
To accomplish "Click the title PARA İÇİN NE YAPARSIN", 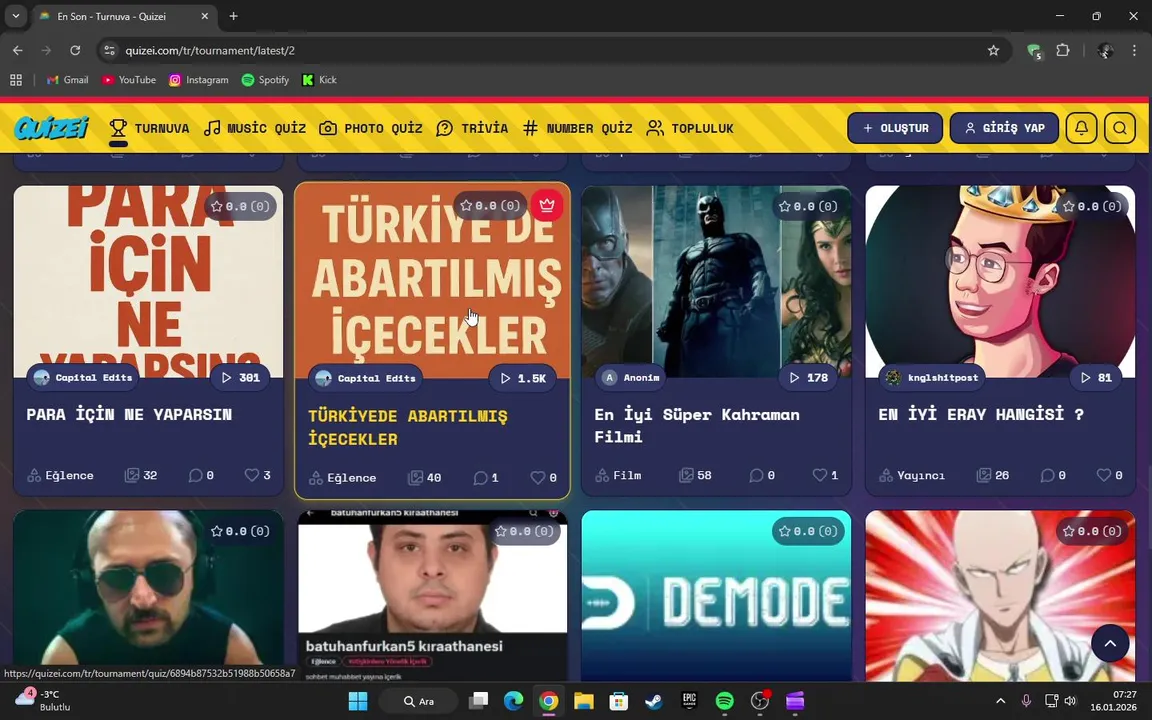I will tap(129, 414).
